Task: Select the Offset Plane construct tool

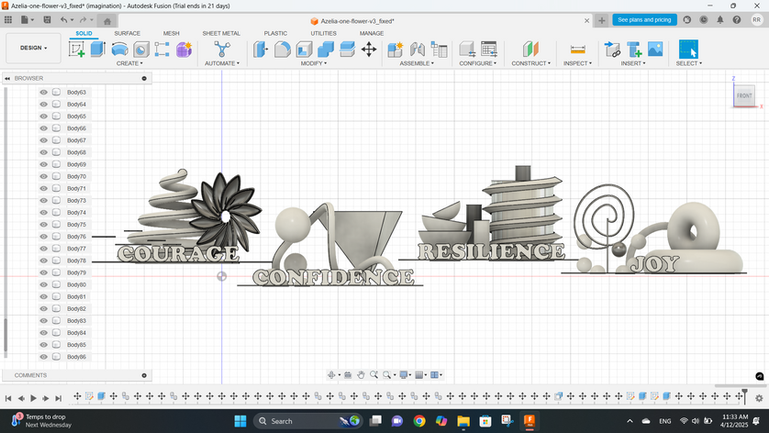Action: 531,50
